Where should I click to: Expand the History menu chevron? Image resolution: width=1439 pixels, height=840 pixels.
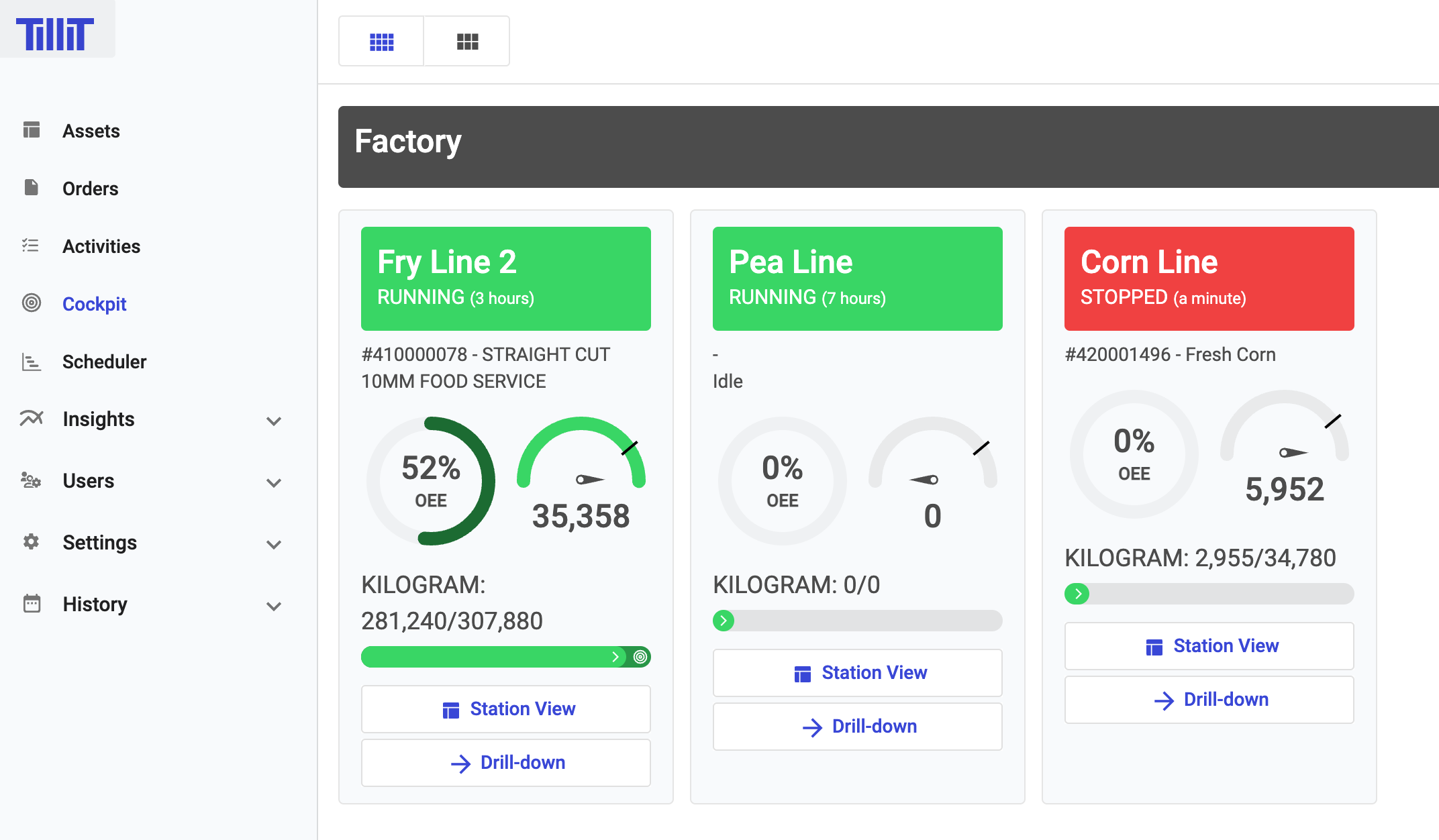pyautogui.click(x=273, y=606)
